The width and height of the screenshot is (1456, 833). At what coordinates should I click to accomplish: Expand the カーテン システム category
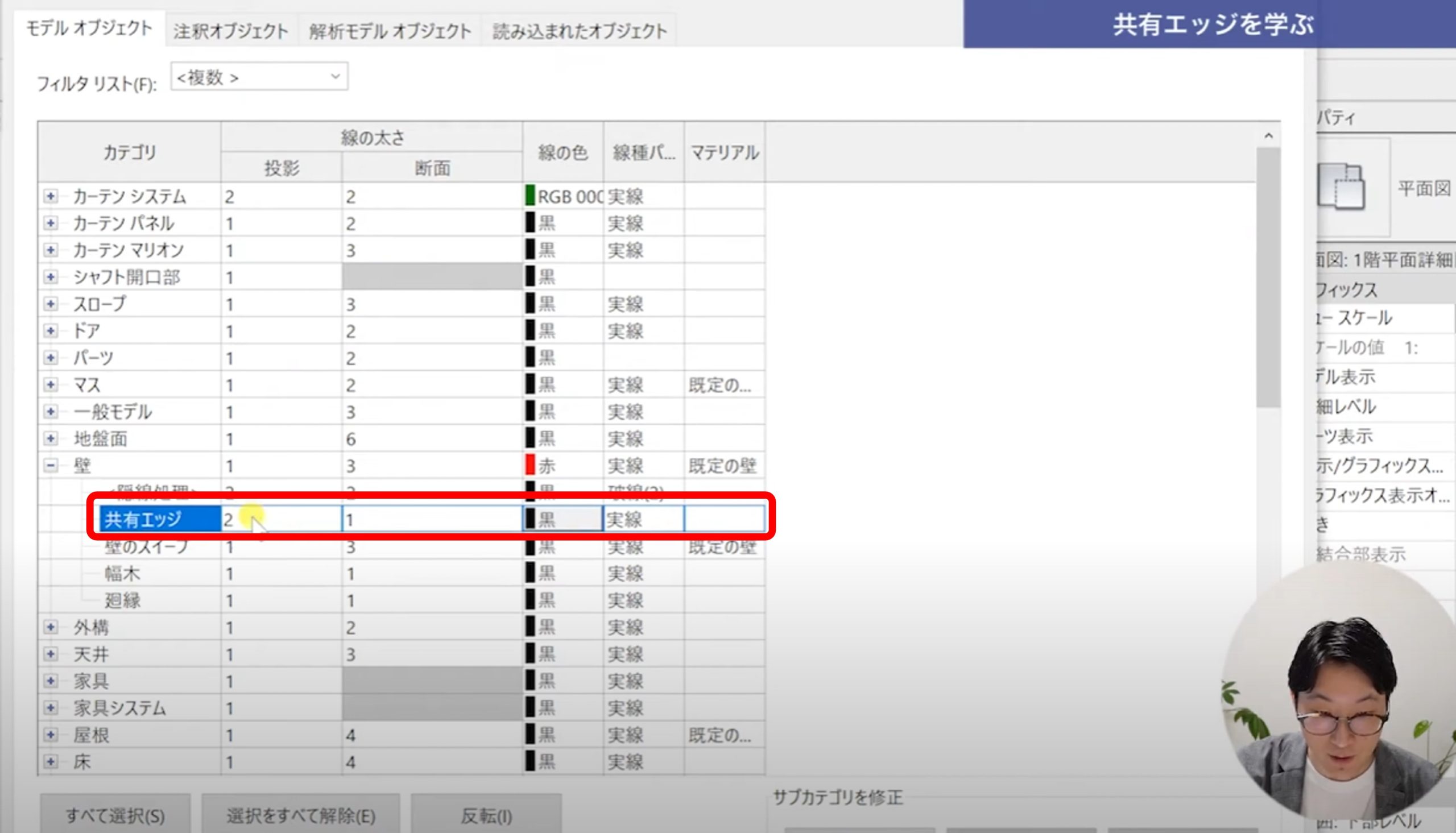click(51, 197)
